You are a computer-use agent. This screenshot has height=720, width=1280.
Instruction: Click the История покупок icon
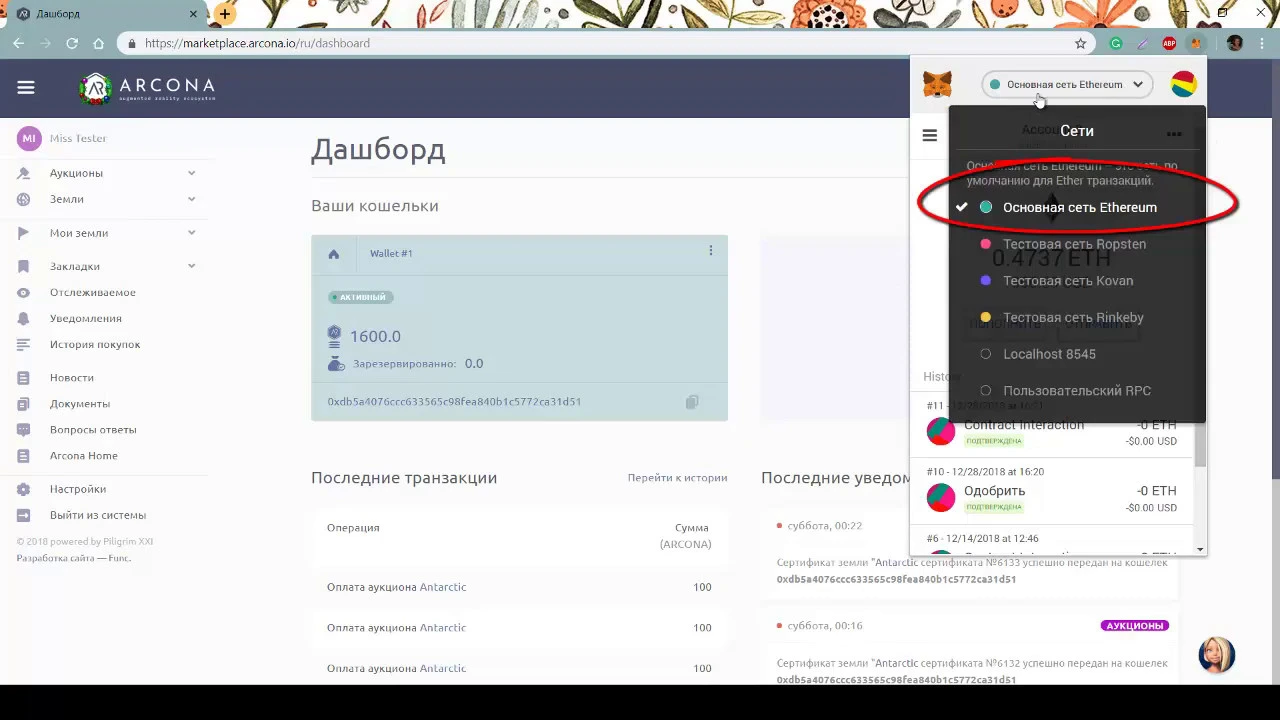click(x=24, y=345)
